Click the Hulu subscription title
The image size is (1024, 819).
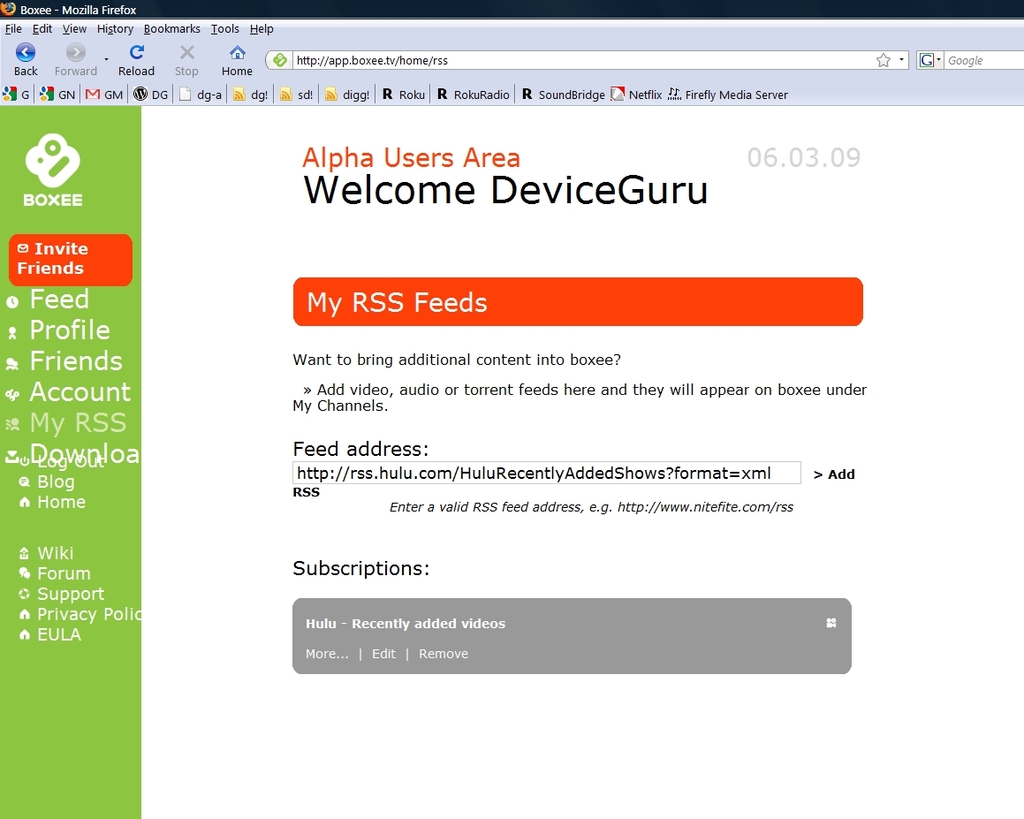click(x=406, y=624)
